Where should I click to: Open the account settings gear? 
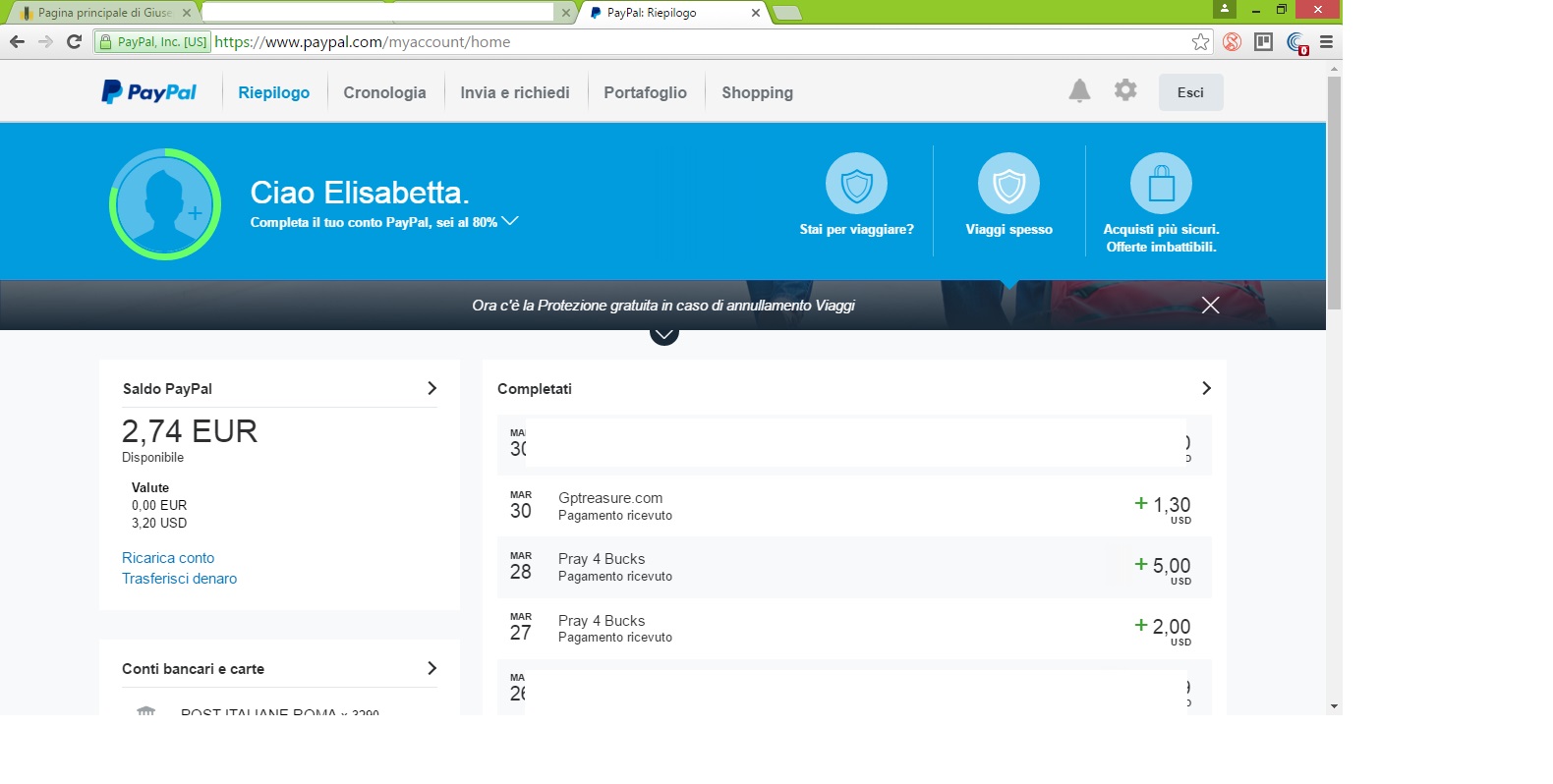tap(1125, 90)
